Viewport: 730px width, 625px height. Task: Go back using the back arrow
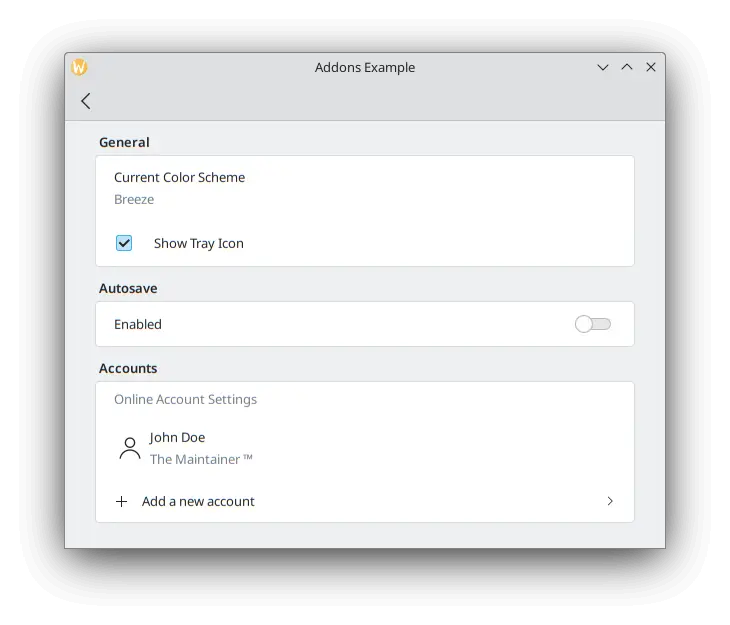tap(86, 101)
